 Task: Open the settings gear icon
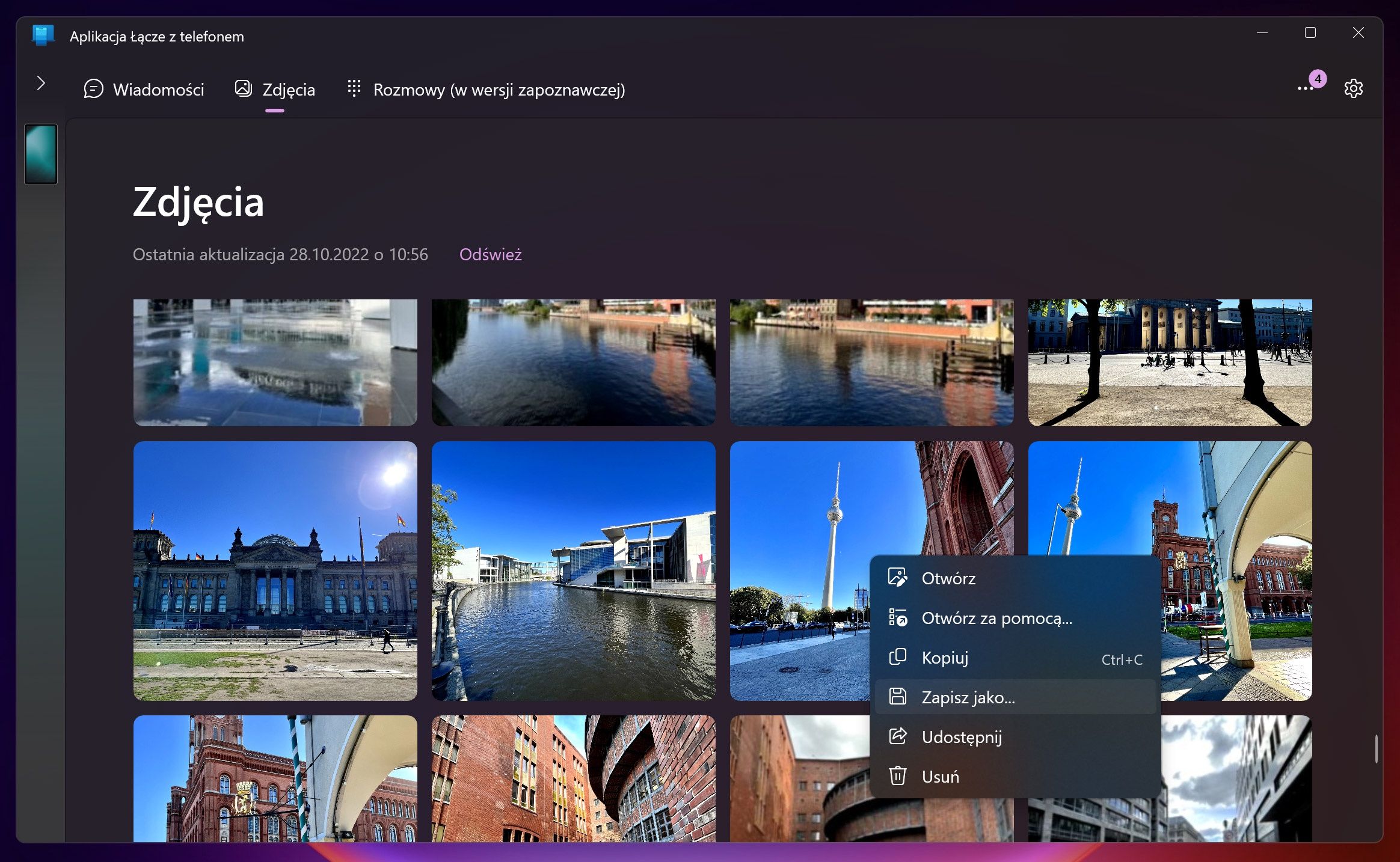[1353, 89]
